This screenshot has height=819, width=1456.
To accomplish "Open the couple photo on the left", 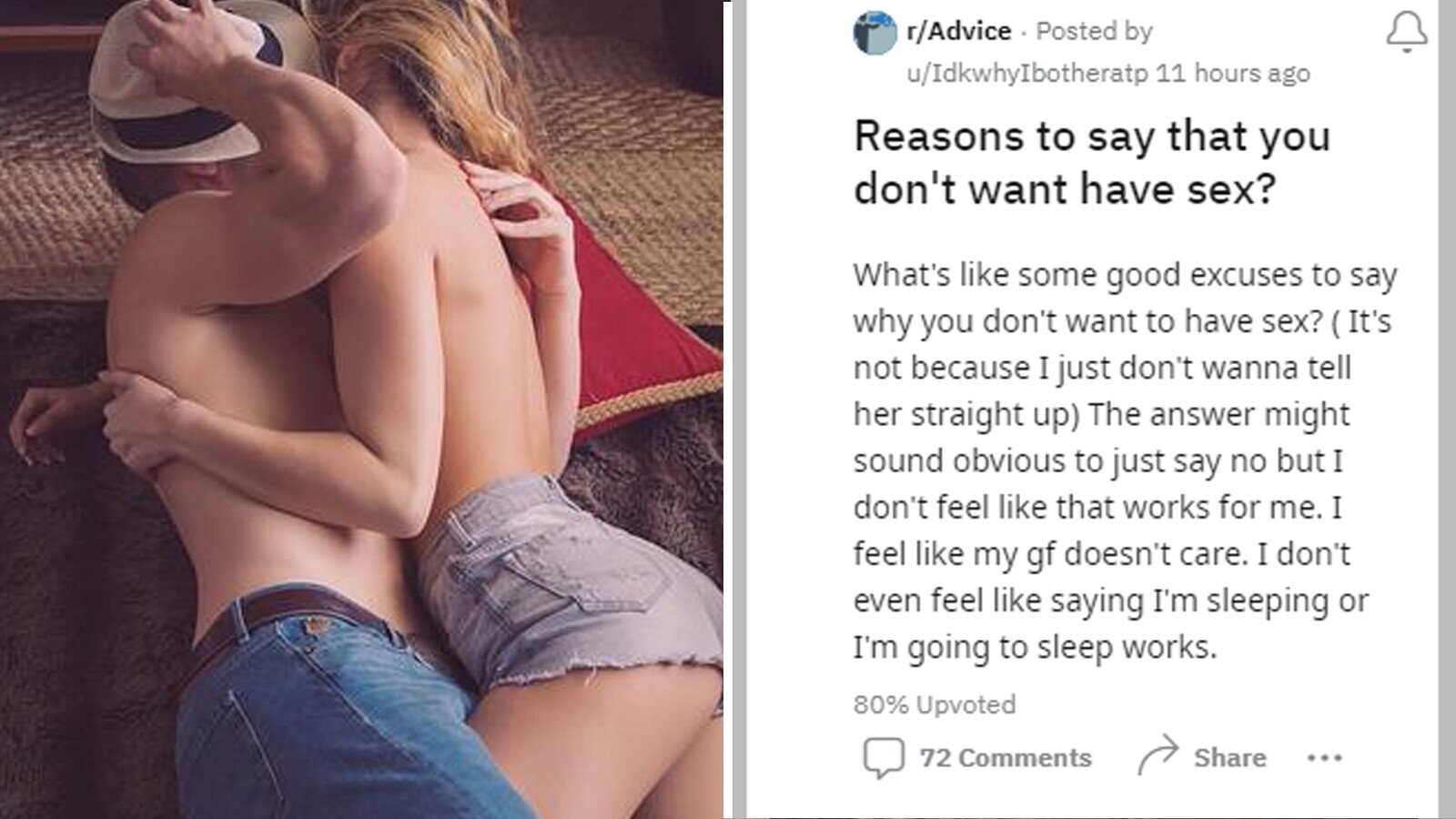I will click(x=361, y=409).
